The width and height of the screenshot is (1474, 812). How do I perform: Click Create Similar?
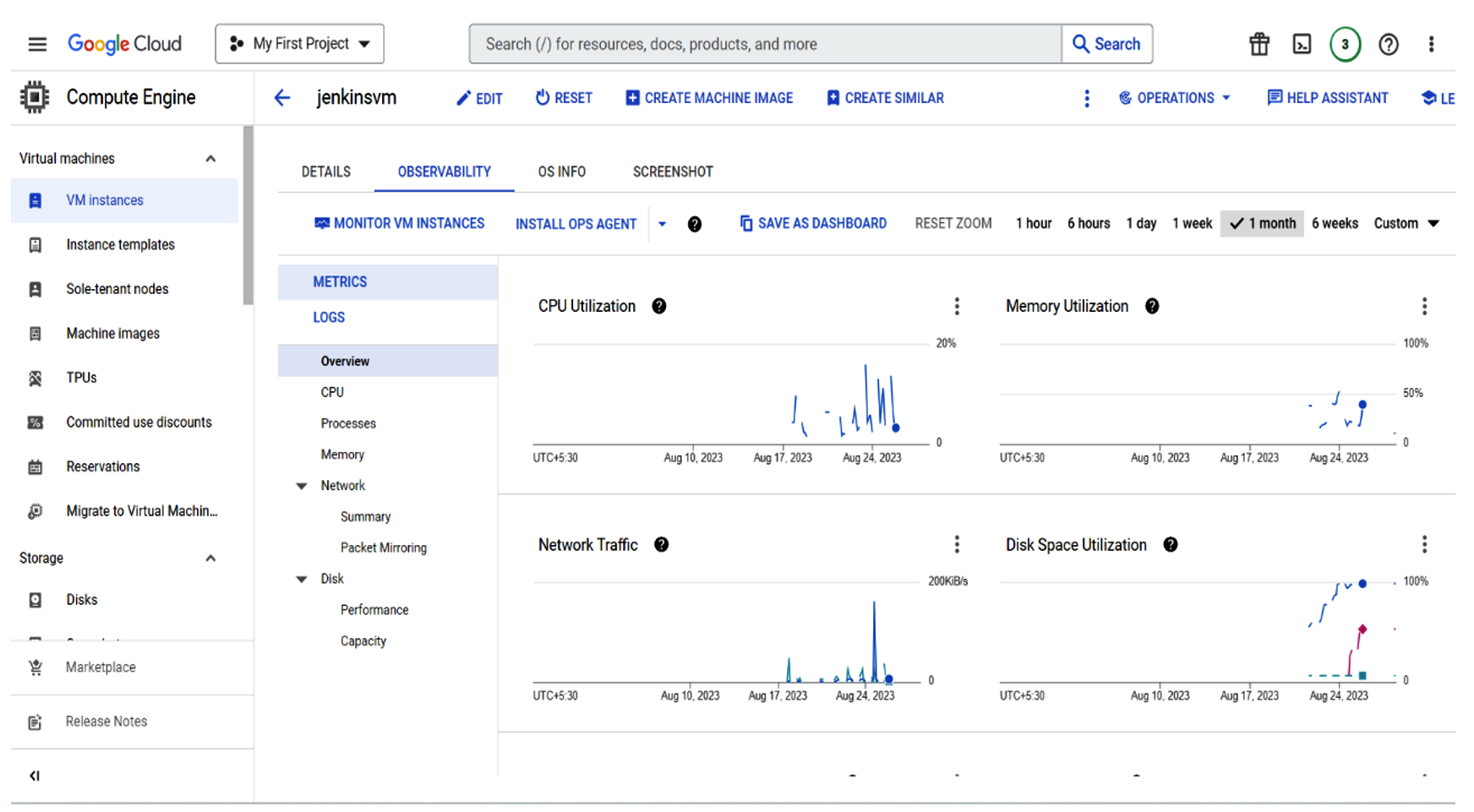click(x=885, y=98)
